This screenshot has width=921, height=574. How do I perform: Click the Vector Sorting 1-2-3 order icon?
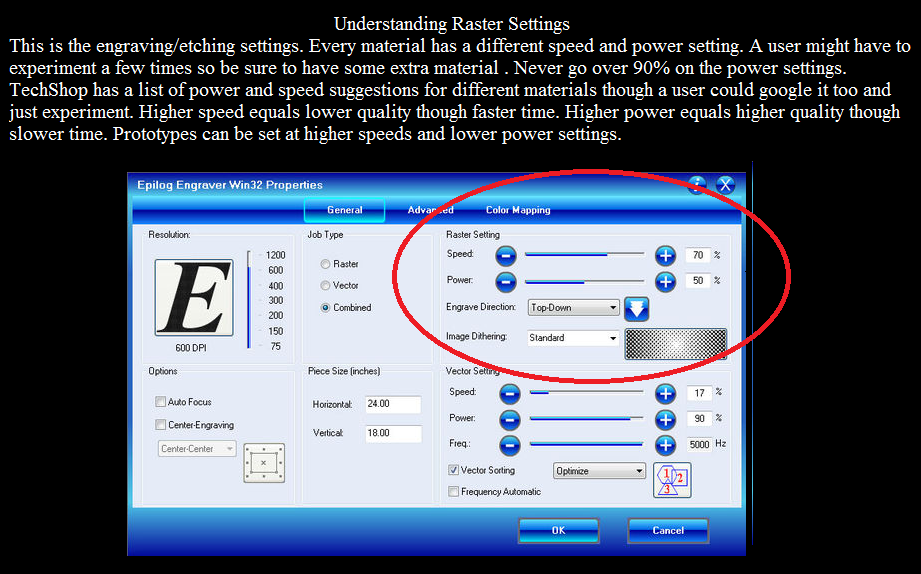672,481
